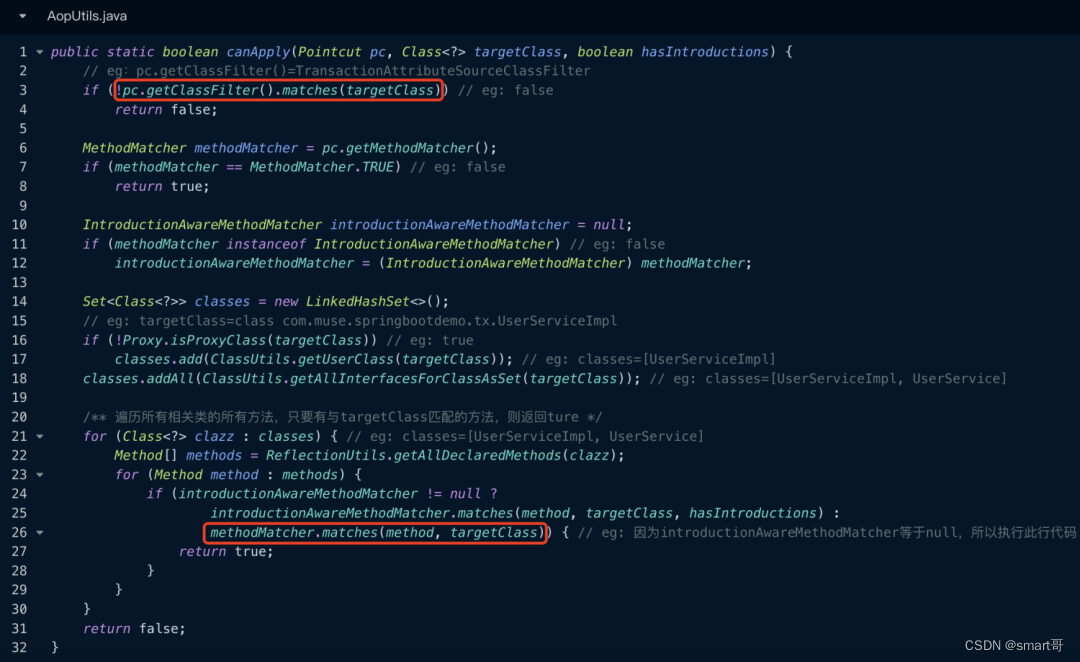Click line number 3 in the gutter
This screenshot has height=662, width=1080.
[x=23, y=90]
